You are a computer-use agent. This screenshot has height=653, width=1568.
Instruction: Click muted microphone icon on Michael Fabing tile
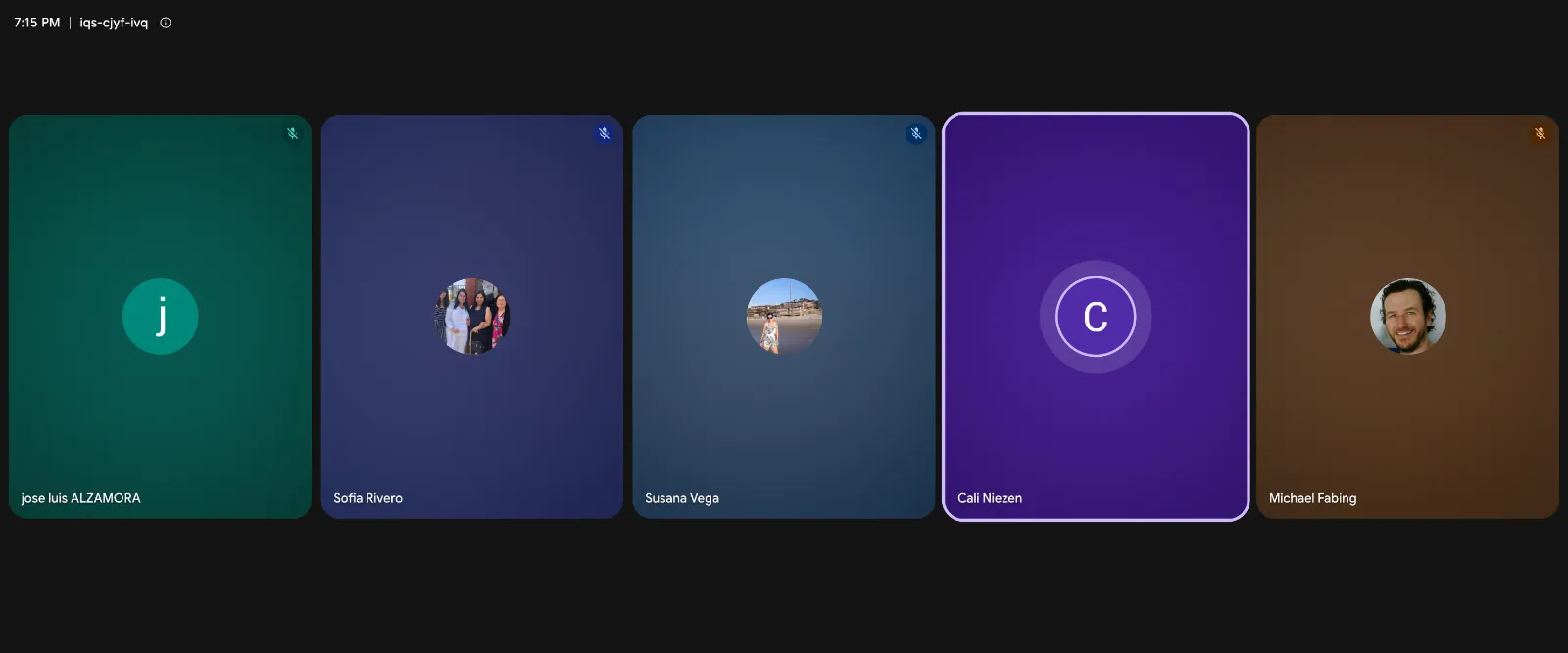(x=1540, y=133)
